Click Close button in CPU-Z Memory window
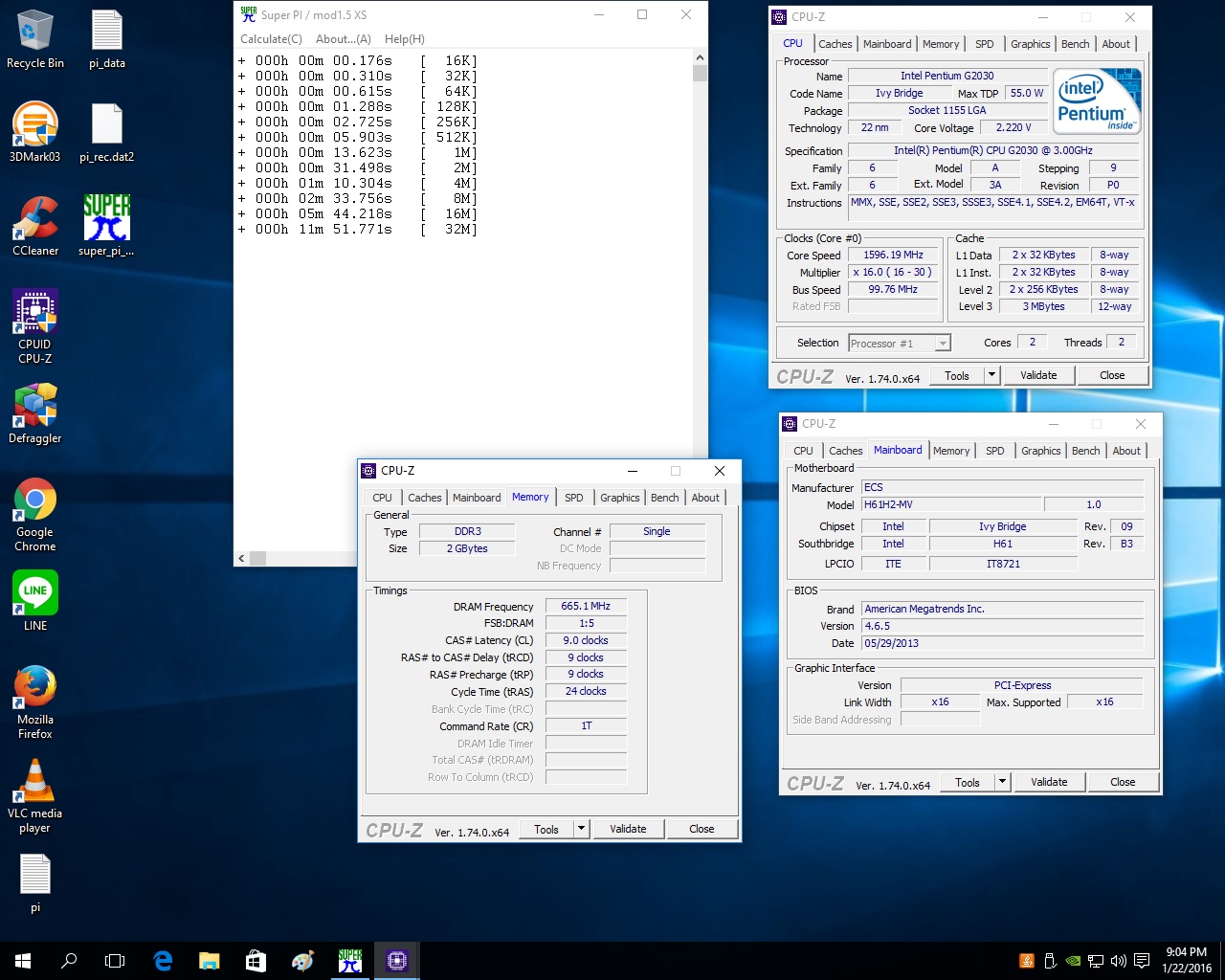Viewport: 1225px width, 980px height. pos(702,829)
